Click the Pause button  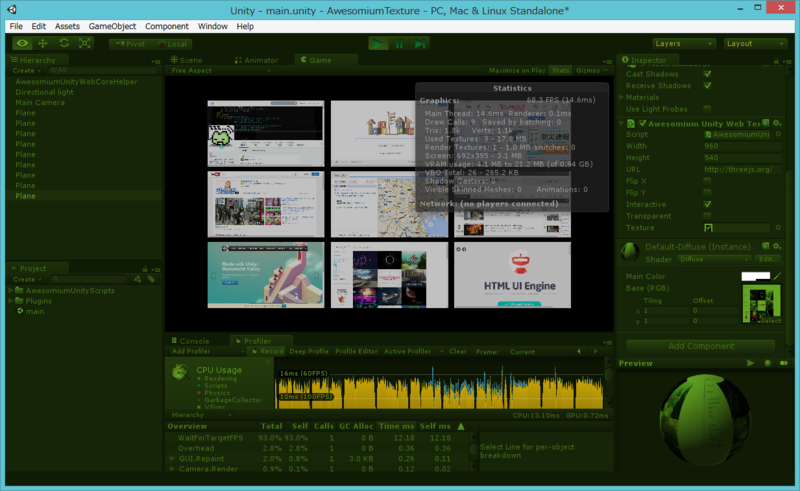click(399, 44)
